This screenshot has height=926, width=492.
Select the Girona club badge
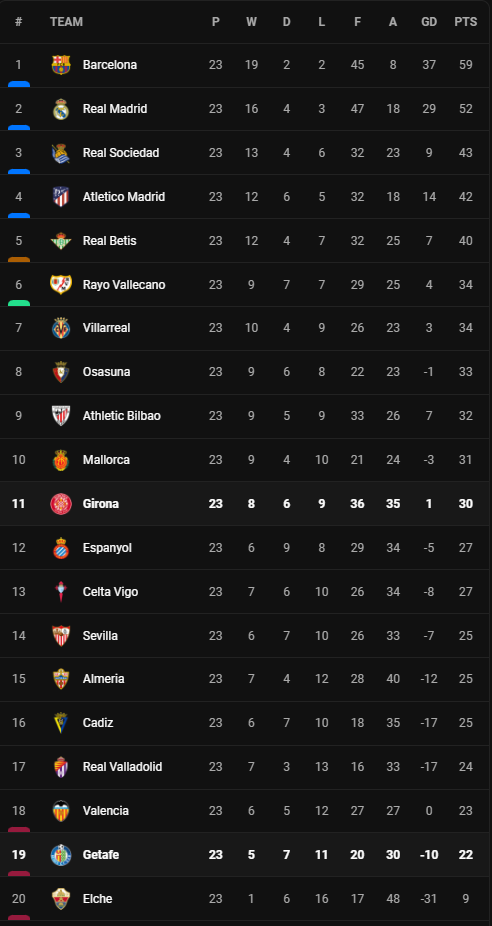61,504
